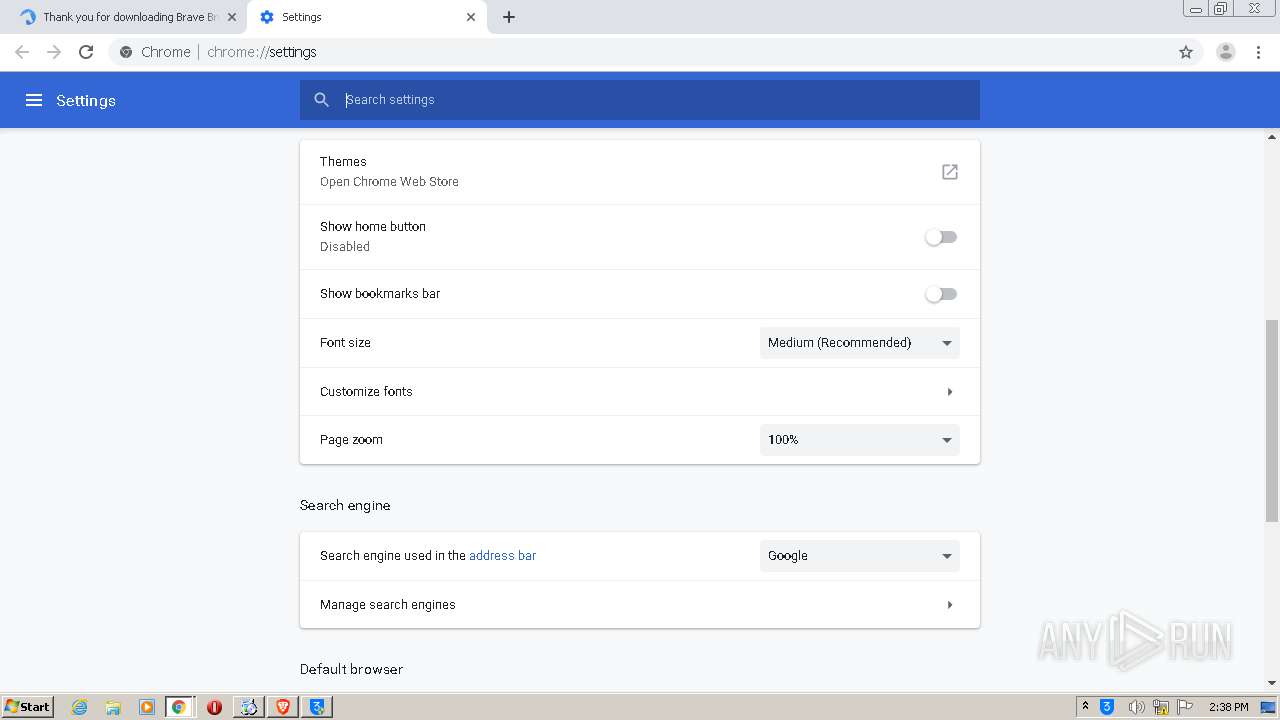1280x720 pixels.
Task: Click the Open Chrome Web Store text
Action: point(389,182)
